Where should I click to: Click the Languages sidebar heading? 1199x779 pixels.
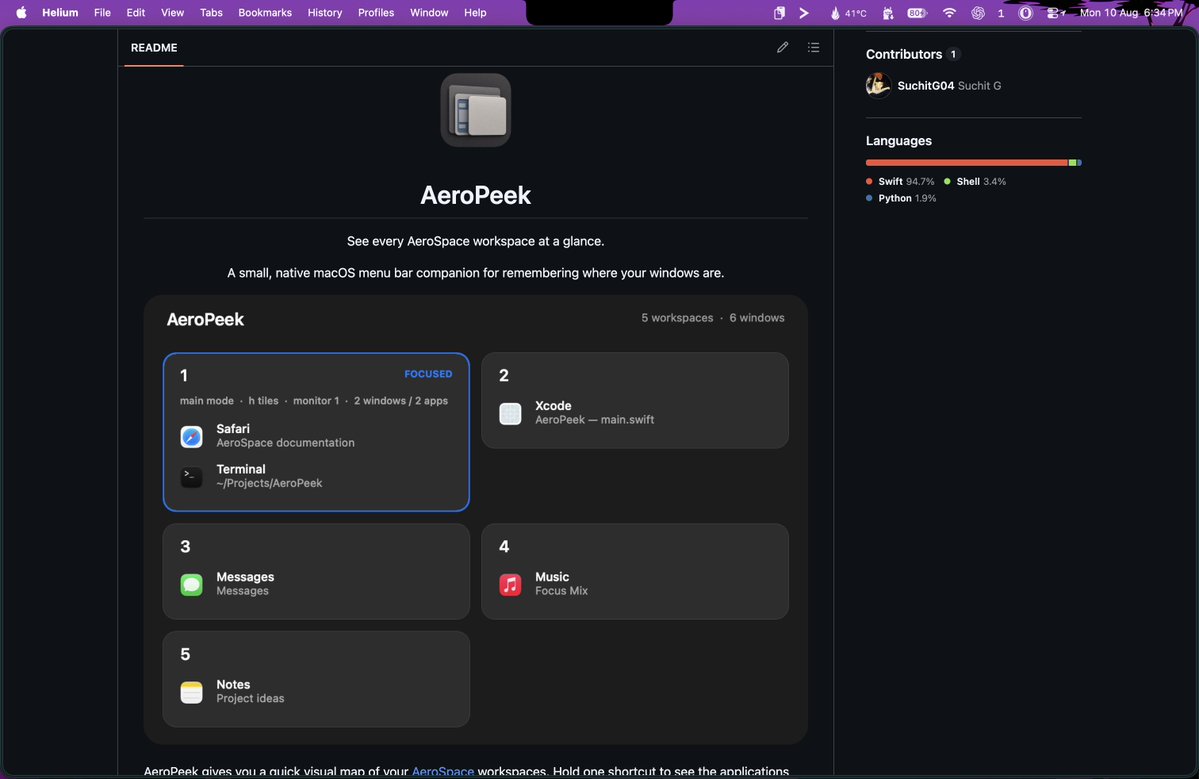(x=898, y=141)
